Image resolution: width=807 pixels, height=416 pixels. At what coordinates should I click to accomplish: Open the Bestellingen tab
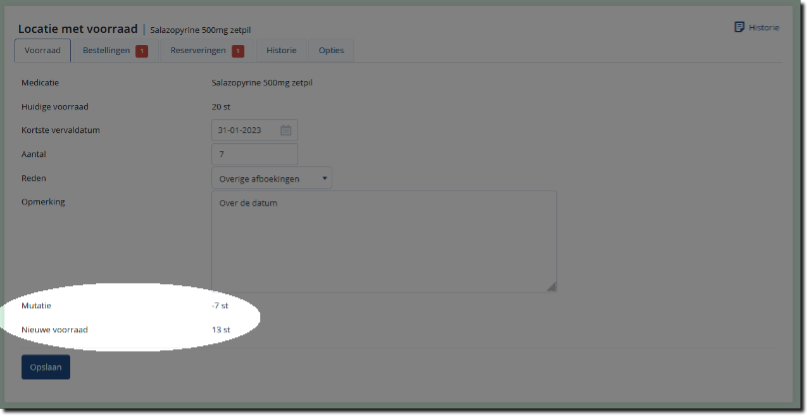click(106, 51)
